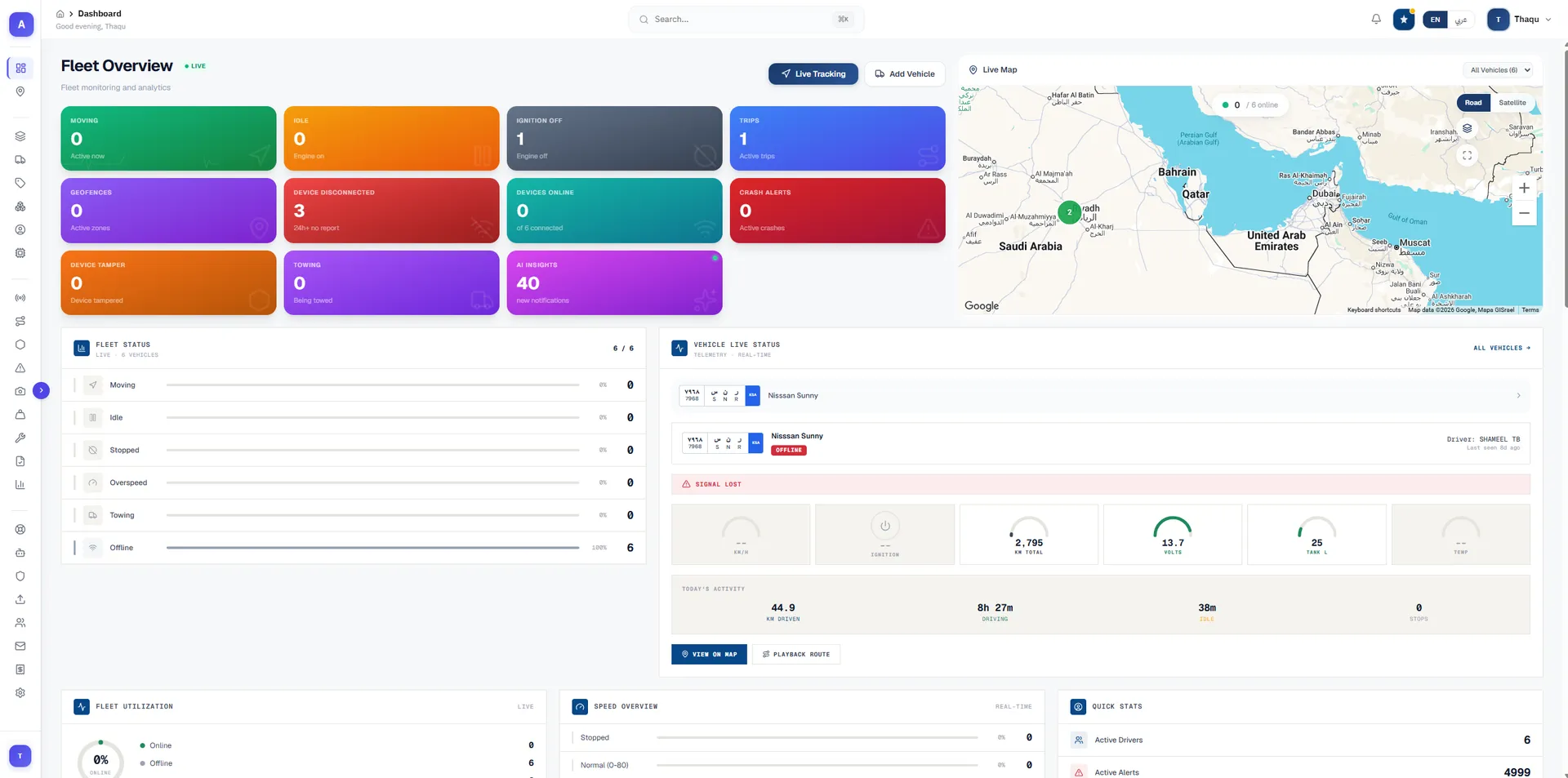Open the Trips card
Image resolution: width=1568 pixels, height=778 pixels.
pos(837,139)
